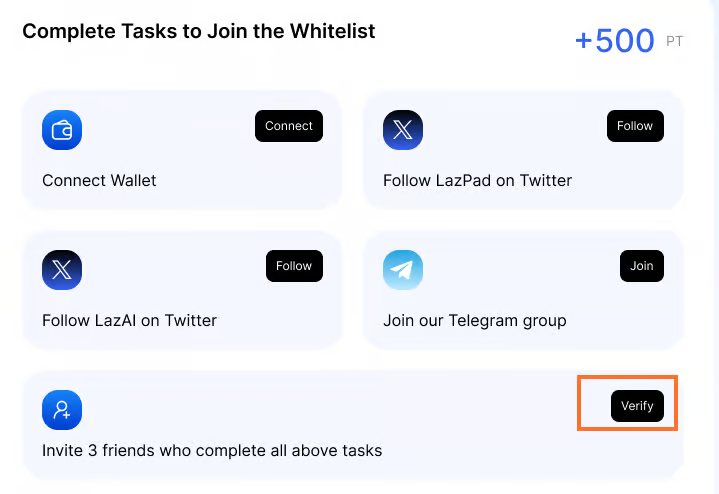
Task: Click the blue wallet icon
Action: point(62,130)
